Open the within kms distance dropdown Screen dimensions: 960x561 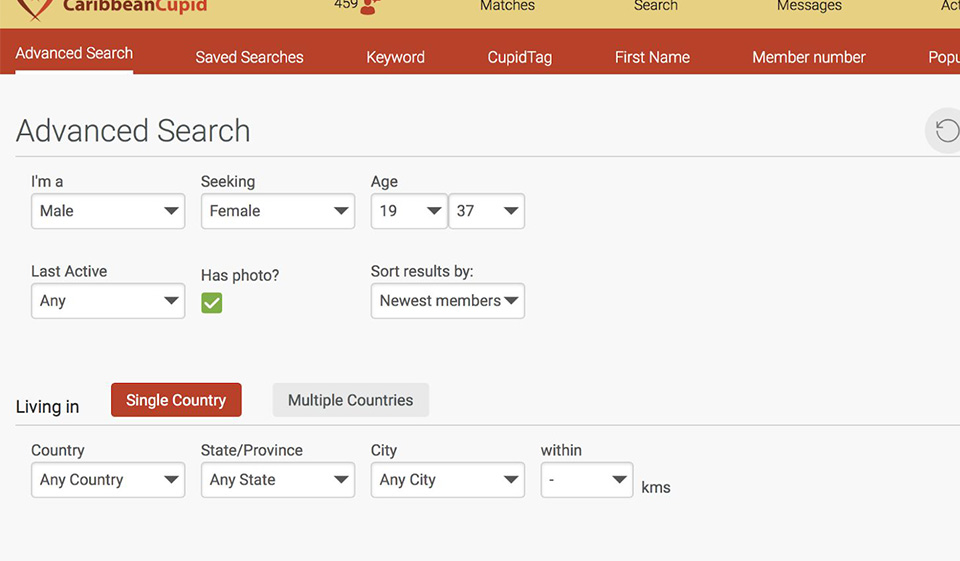587,480
